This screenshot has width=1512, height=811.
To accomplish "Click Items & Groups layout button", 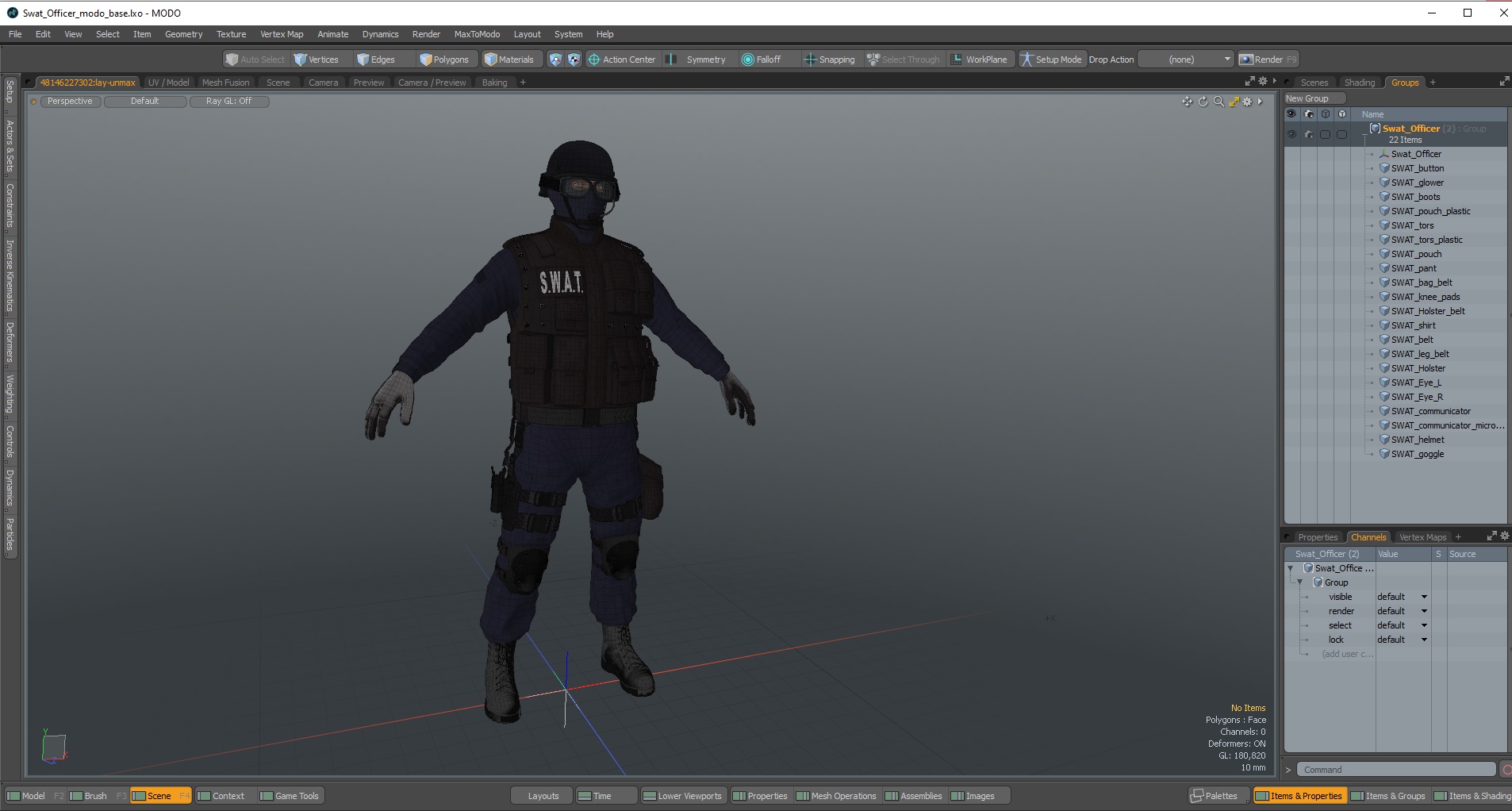I will click(x=1388, y=796).
